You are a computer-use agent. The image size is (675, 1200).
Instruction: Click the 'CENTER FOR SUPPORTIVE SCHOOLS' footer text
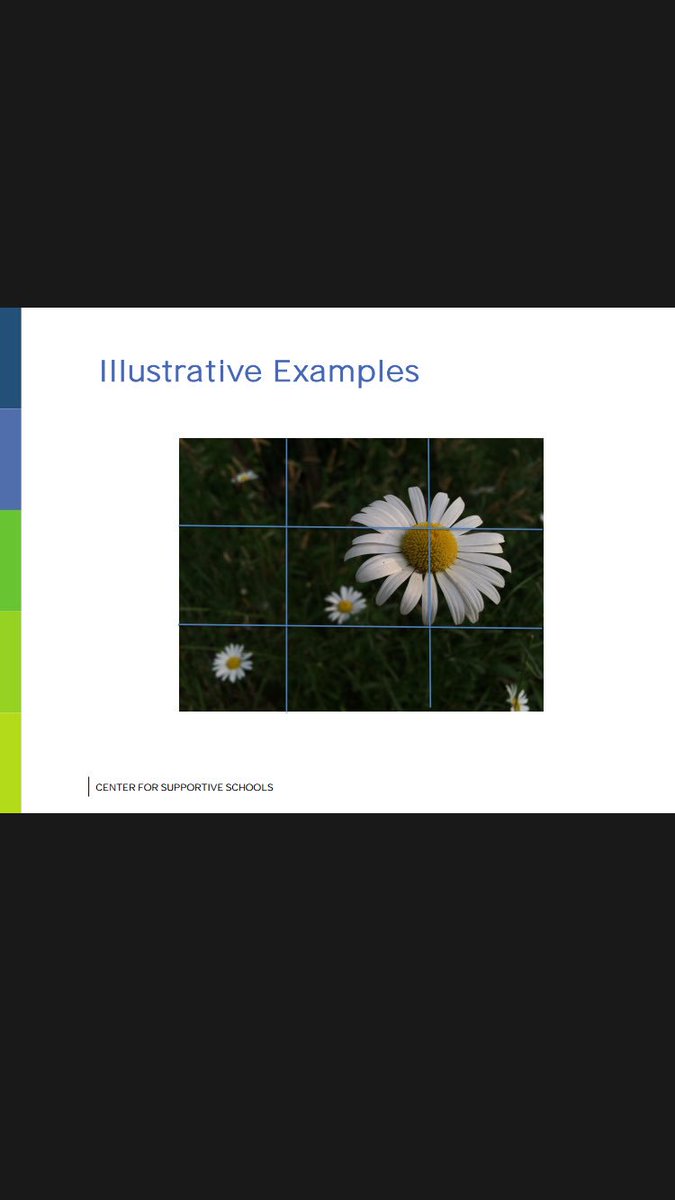point(184,787)
